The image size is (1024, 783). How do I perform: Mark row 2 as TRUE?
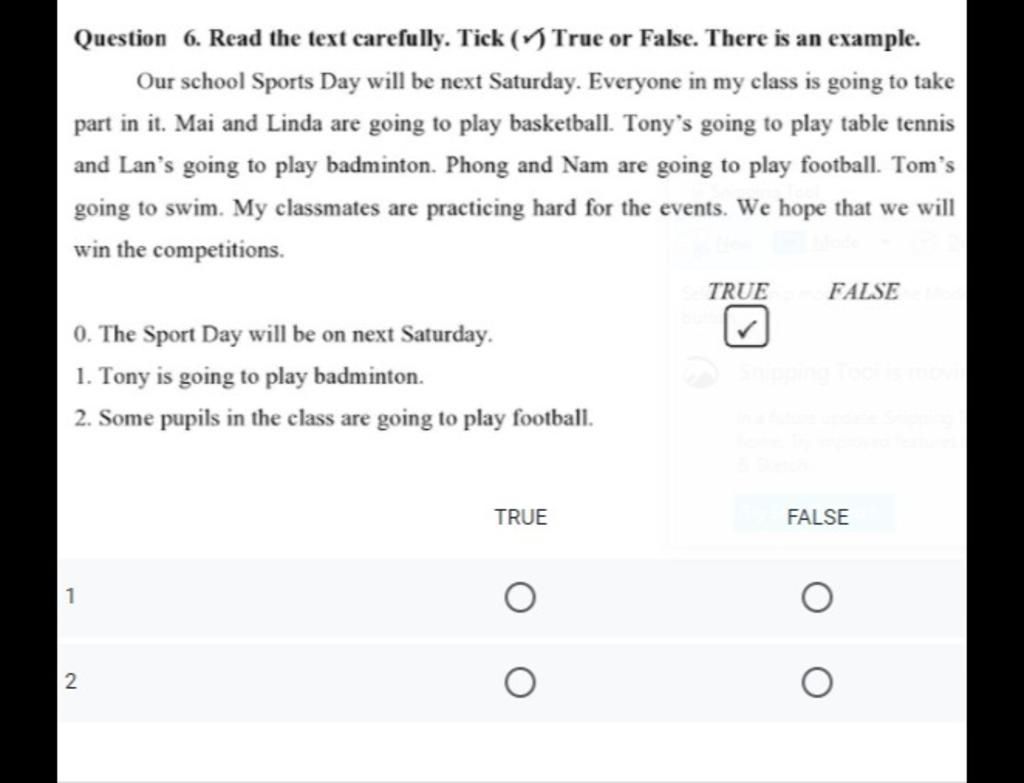click(x=520, y=684)
